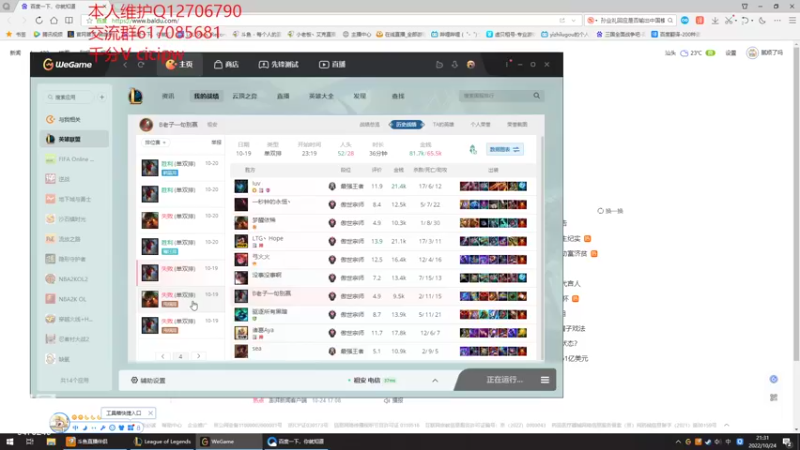This screenshot has height=450, width=800.
Task: Click the summoner search magnifier icon
Action: pyautogui.click(x=537, y=96)
